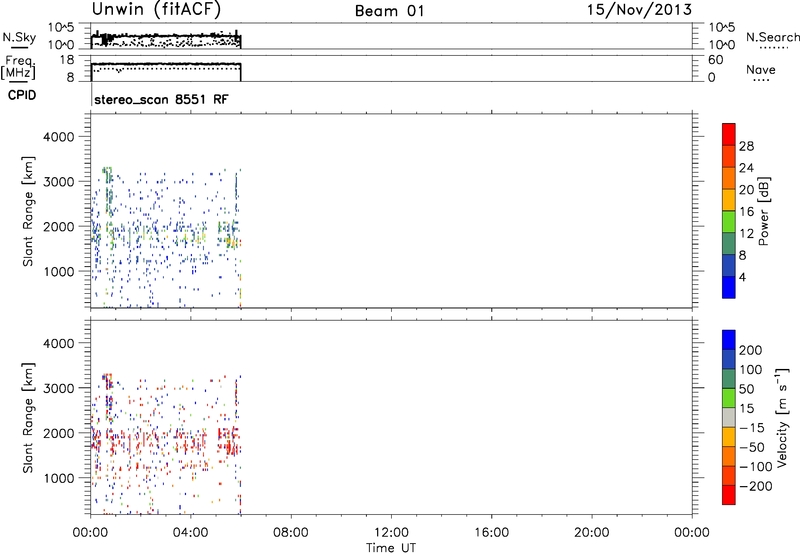The image size is (800, 554).
Task: Click the green echo cluster near 3000 km in the power panel
Action: (x=108, y=190)
